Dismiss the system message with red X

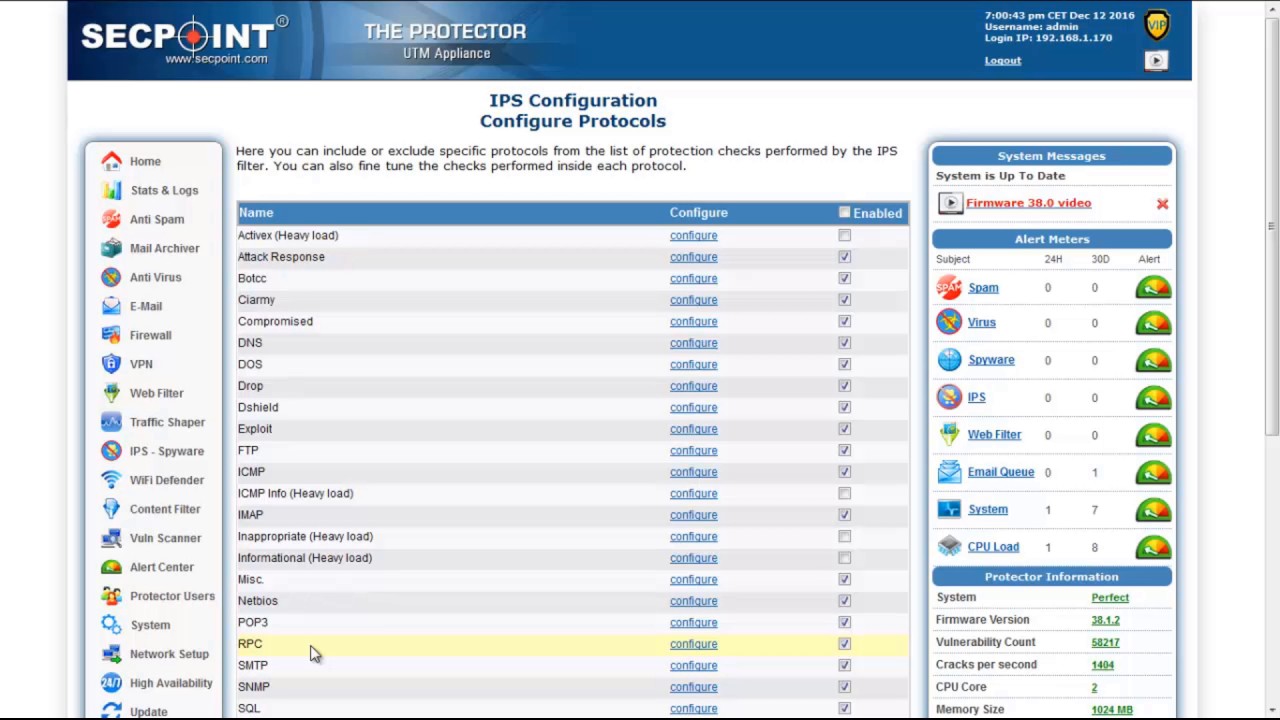coord(1162,204)
